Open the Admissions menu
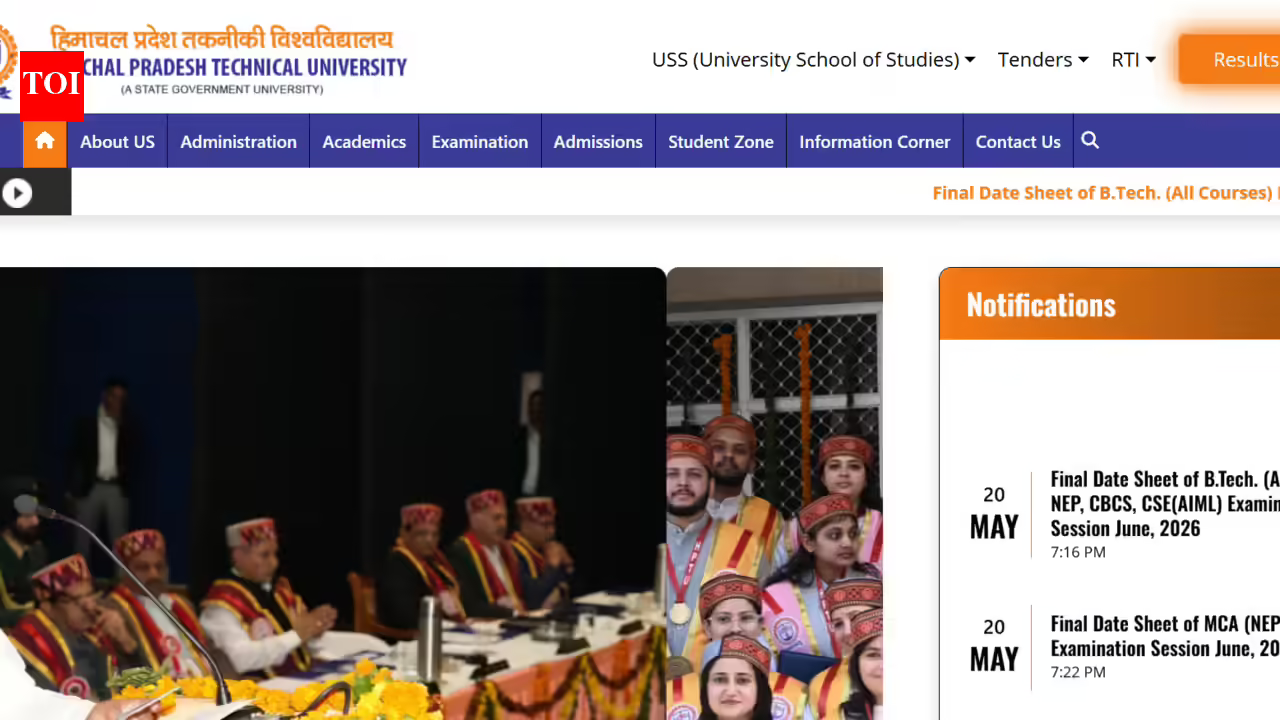 [598, 142]
